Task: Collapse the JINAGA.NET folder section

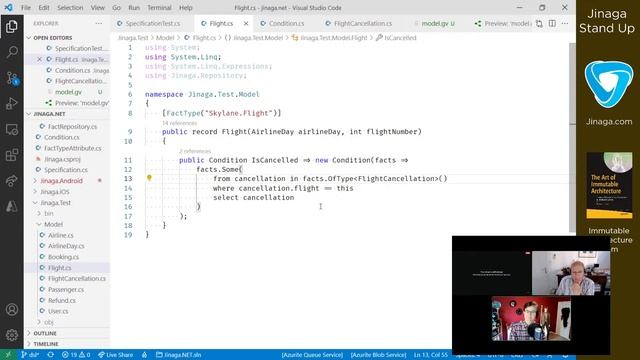Action: click(x=49, y=114)
